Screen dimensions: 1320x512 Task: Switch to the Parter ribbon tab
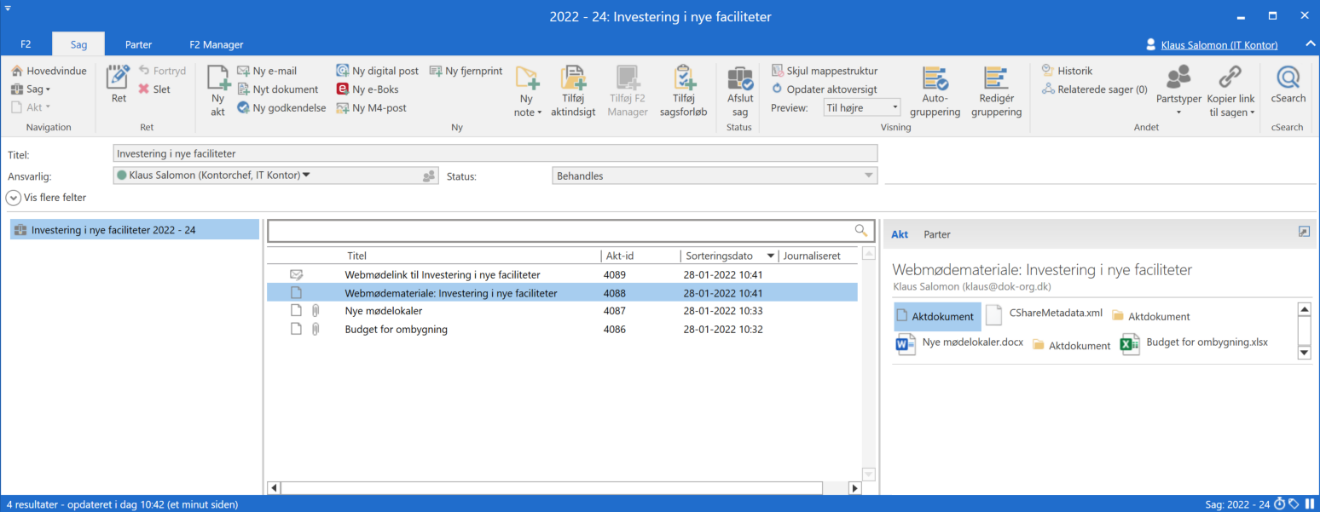pos(138,44)
